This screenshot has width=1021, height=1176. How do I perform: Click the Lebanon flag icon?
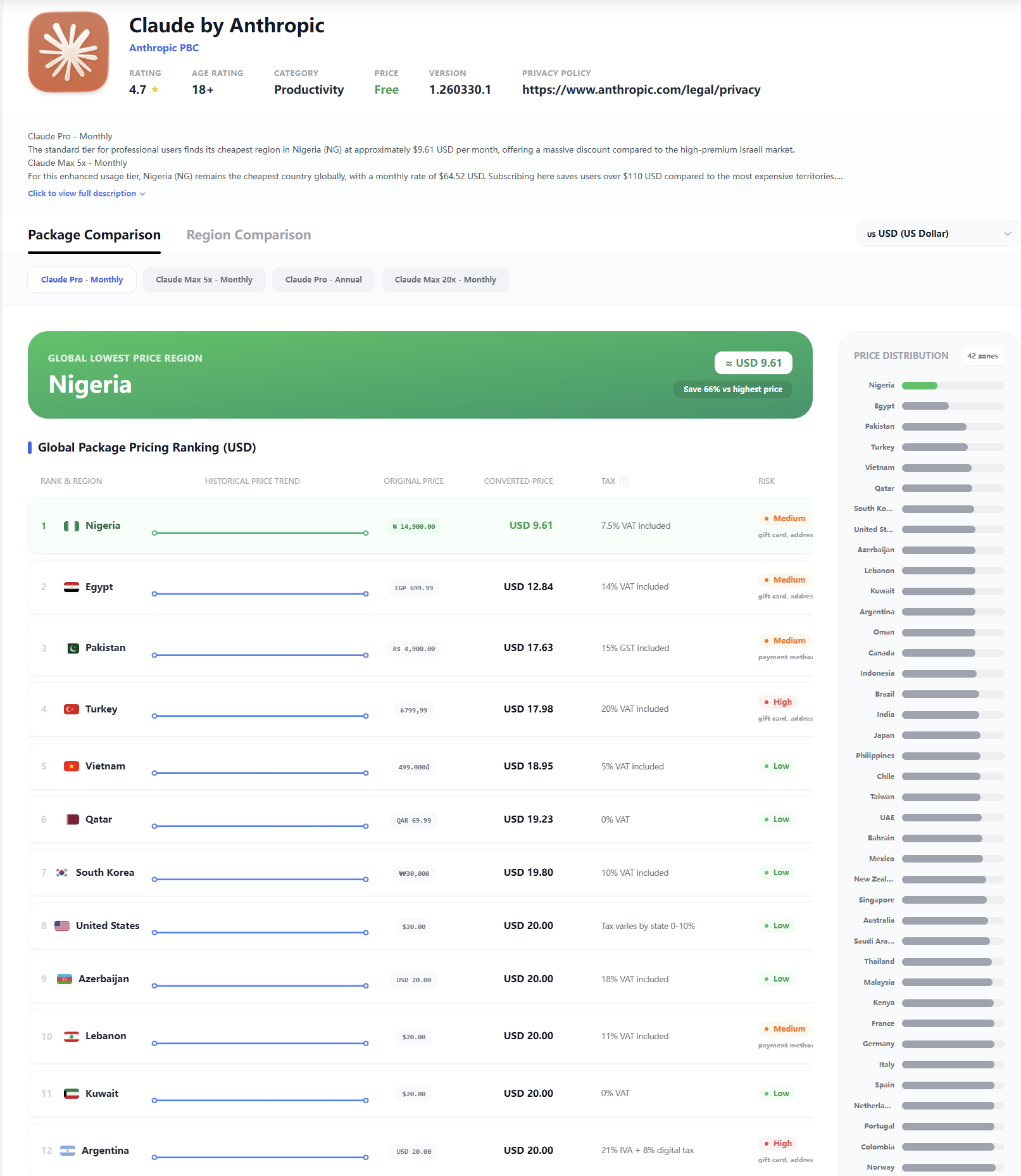72,1036
